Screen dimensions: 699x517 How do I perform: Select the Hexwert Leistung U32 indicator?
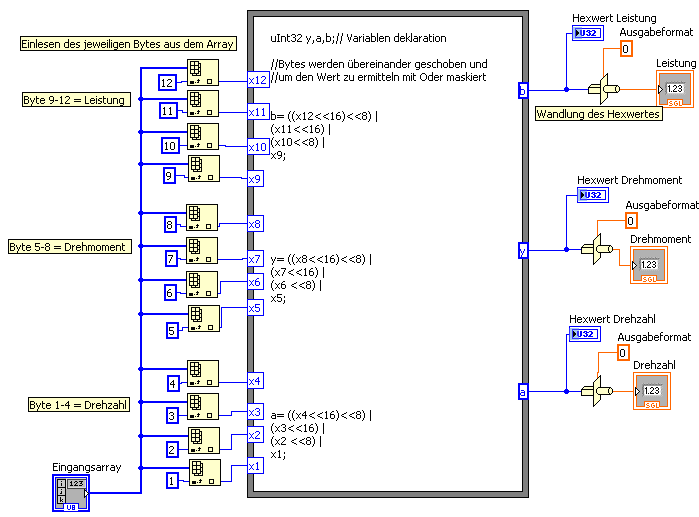tap(588, 33)
